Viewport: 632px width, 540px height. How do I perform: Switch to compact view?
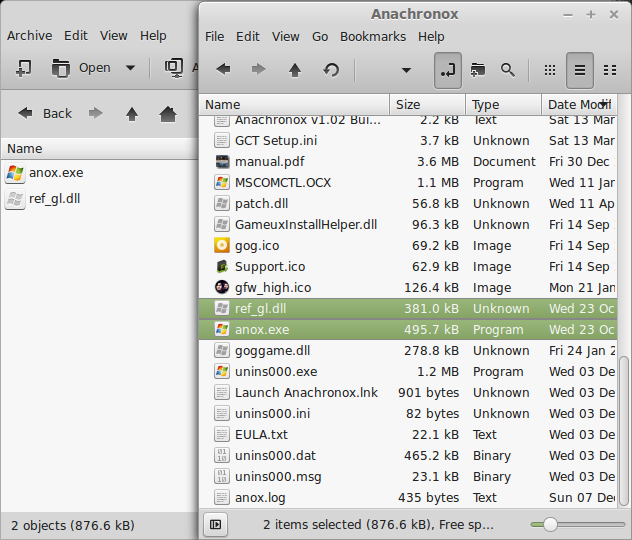coord(610,70)
